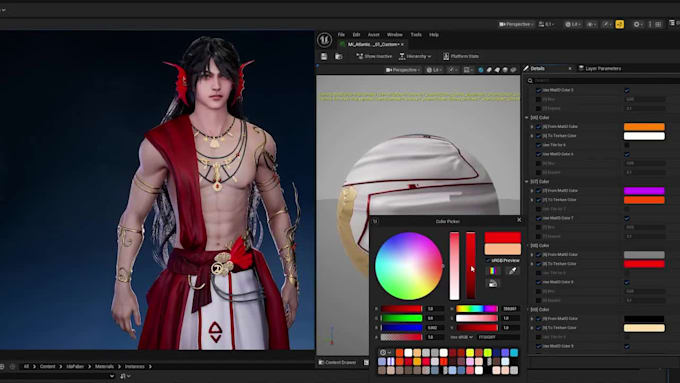Click the hex color input field

click(x=498, y=337)
